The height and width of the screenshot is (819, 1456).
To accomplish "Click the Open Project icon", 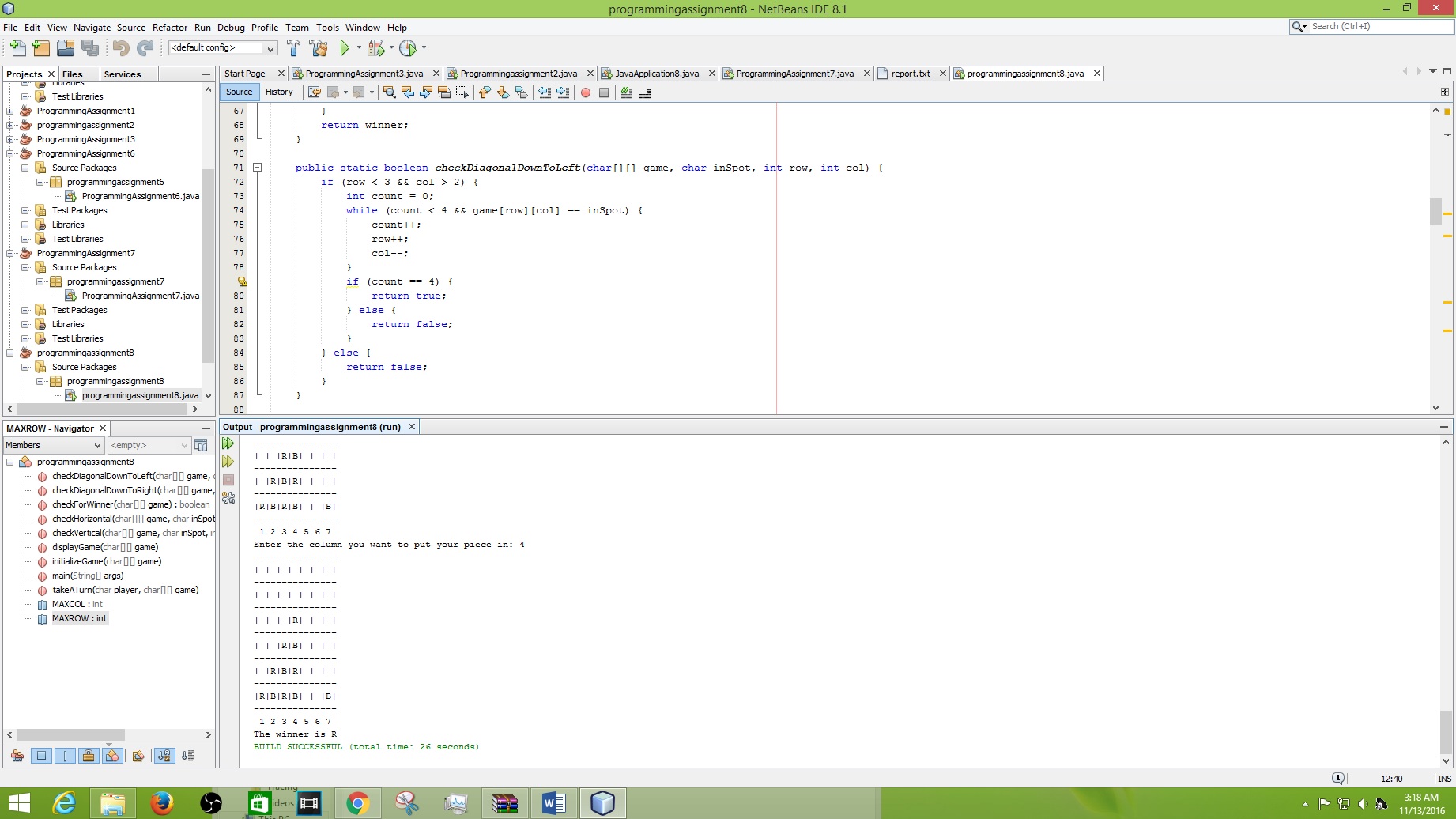I will (66, 48).
